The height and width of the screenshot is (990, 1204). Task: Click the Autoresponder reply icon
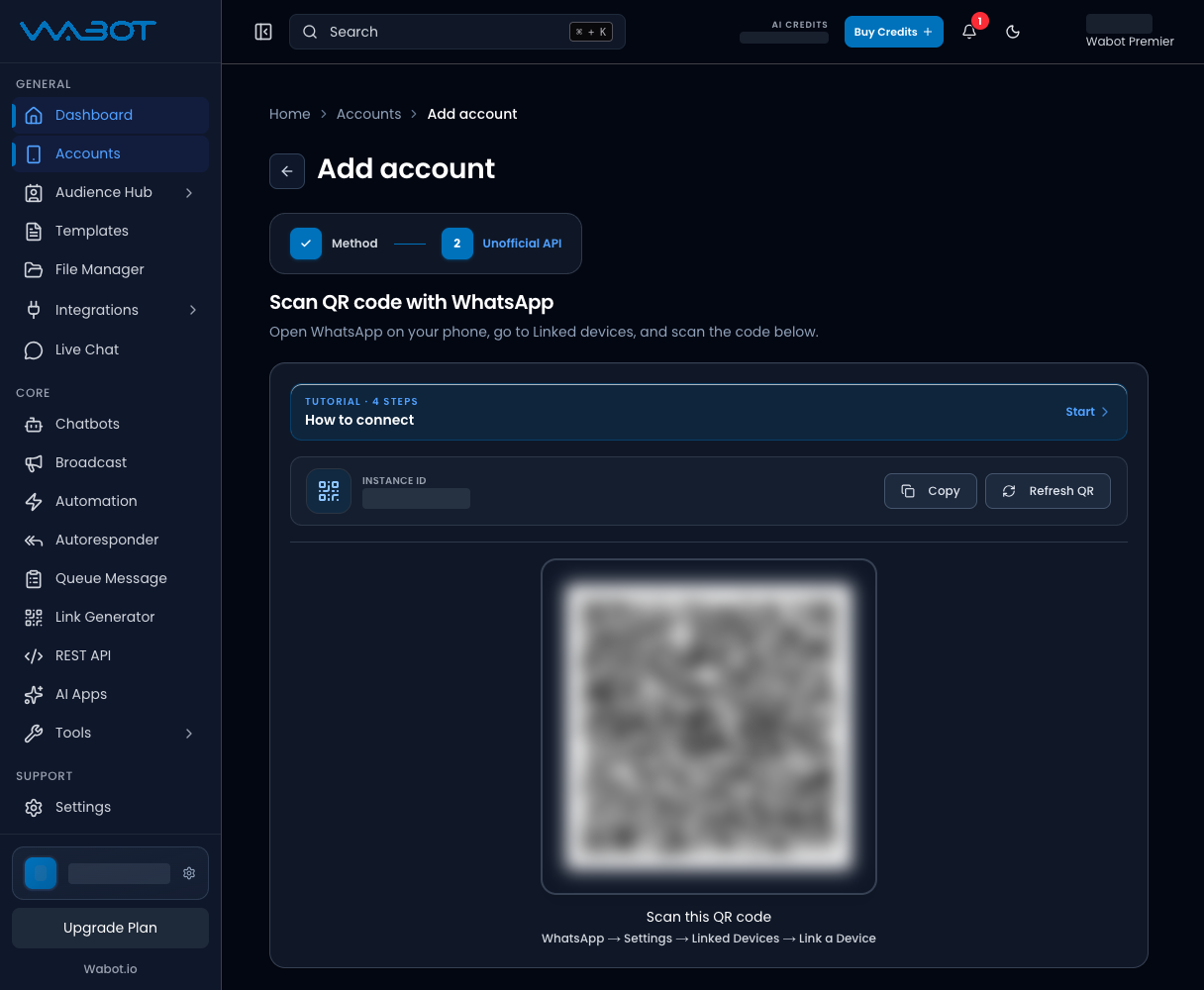[x=34, y=540]
